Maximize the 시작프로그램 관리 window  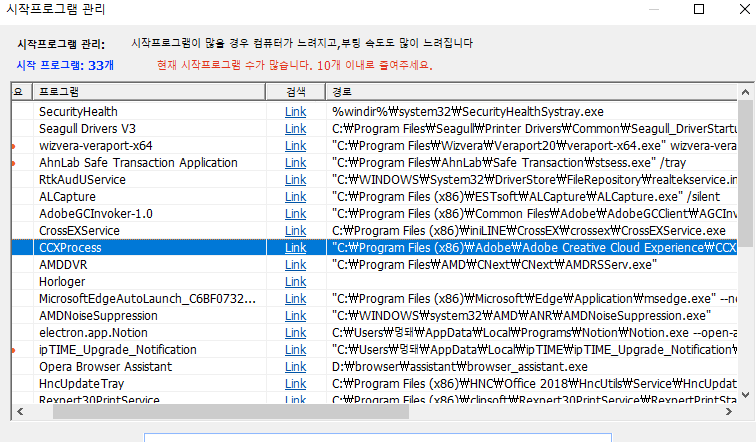(x=699, y=9)
